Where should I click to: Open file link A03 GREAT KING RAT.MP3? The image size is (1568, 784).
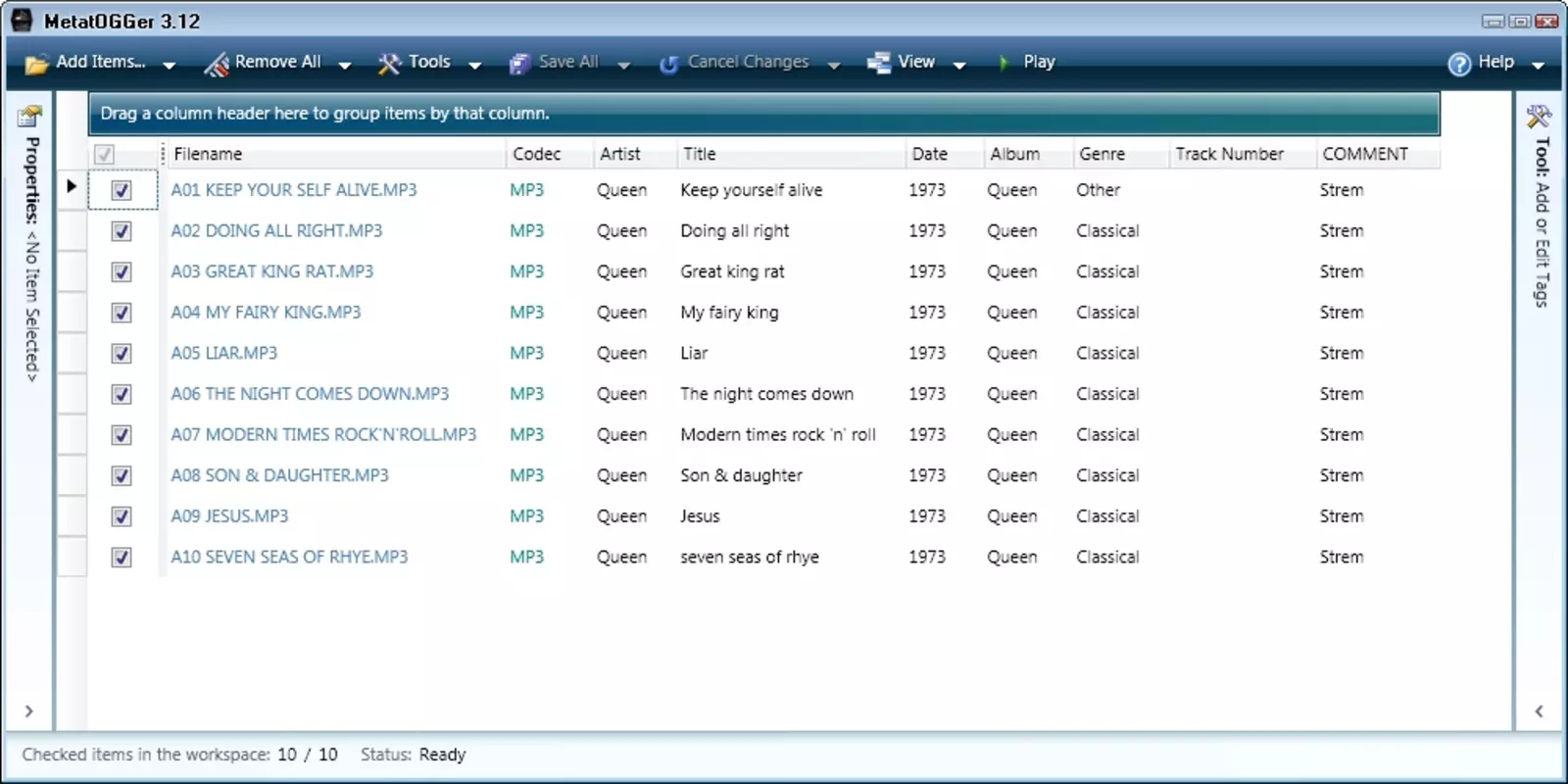(271, 271)
